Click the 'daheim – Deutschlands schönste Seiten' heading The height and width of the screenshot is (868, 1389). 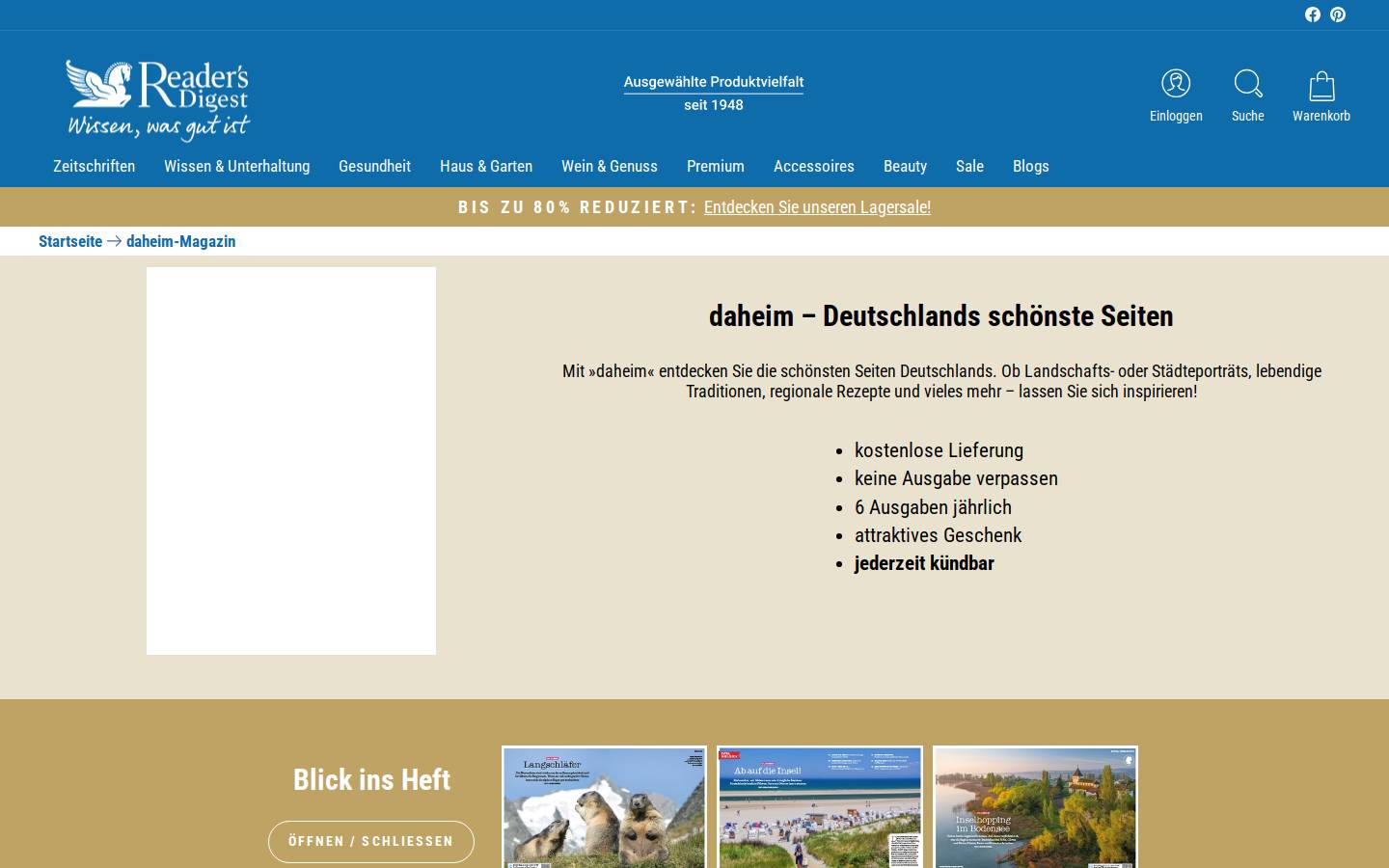(x=941, y=315)
